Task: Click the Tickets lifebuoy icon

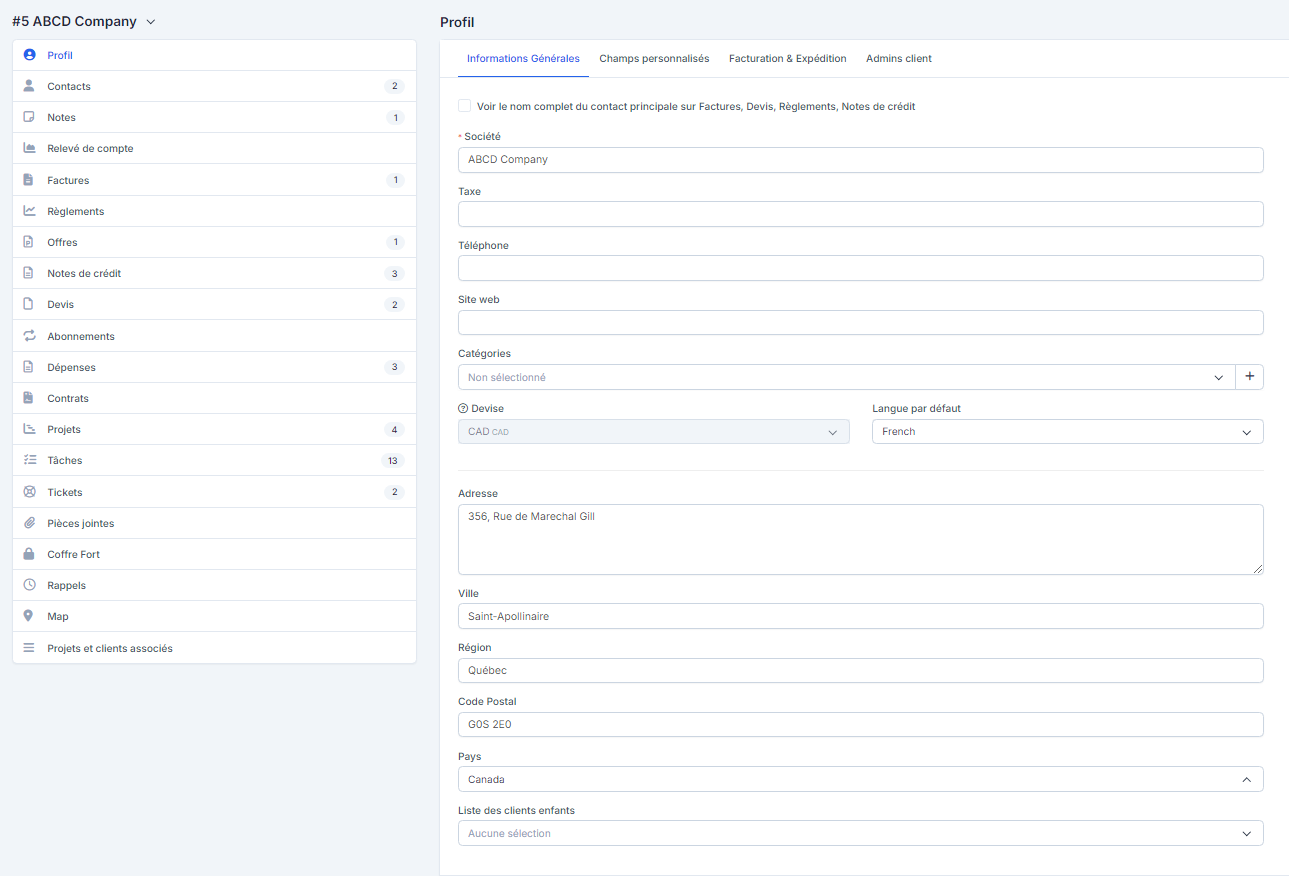Action: click(x=29, y=492)
